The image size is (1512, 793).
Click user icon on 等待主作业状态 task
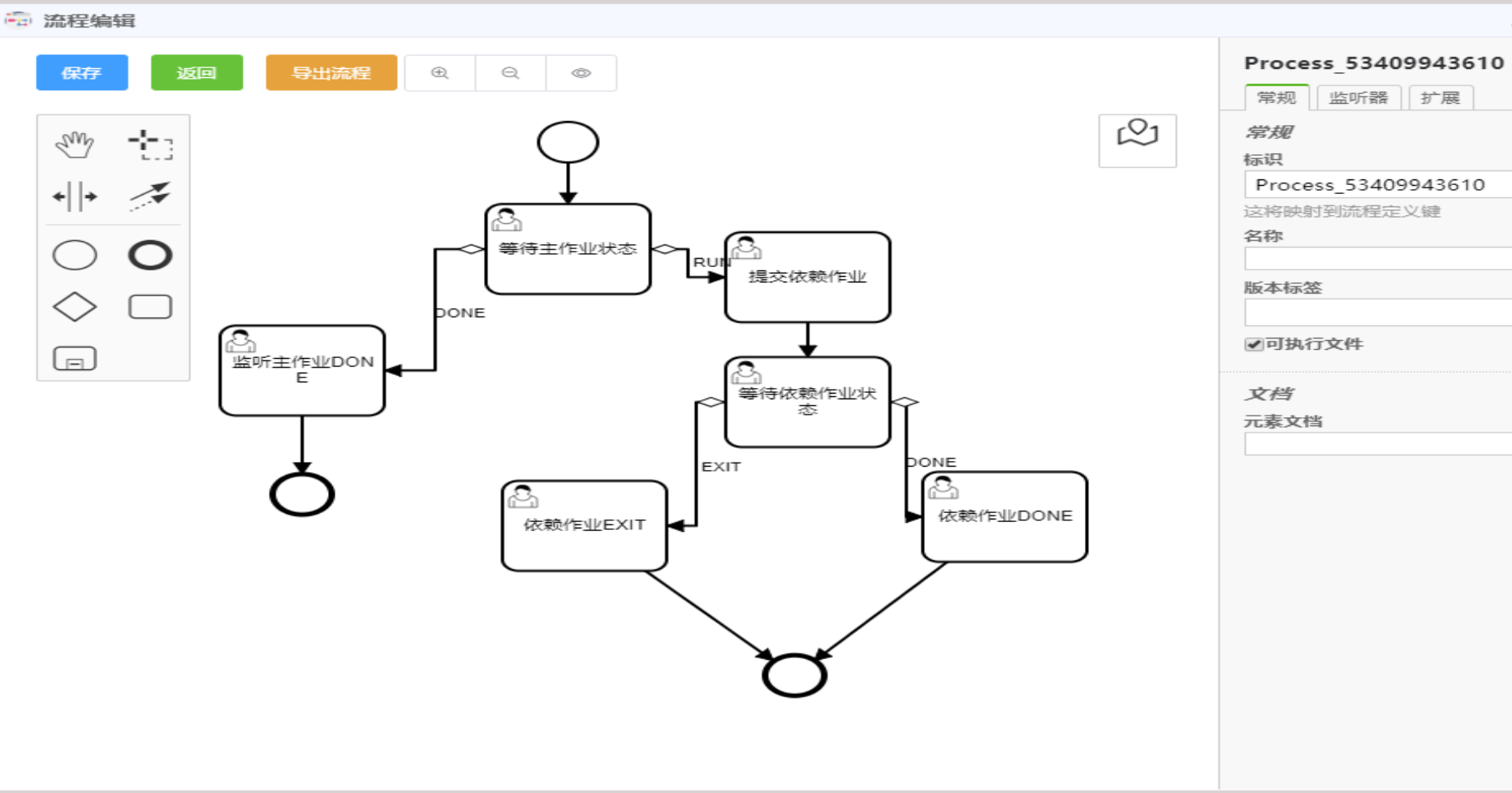click(507, 220)
